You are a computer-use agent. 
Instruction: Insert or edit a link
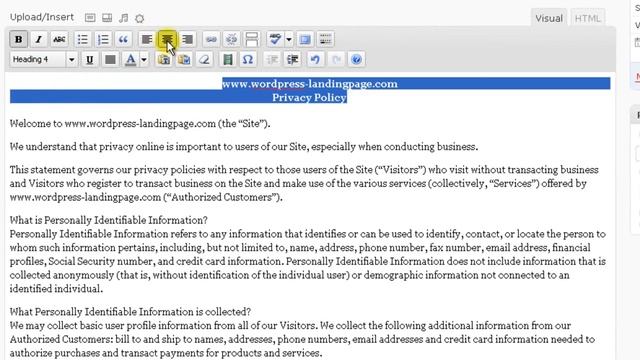pyautogui.click(x=211, y=40)
